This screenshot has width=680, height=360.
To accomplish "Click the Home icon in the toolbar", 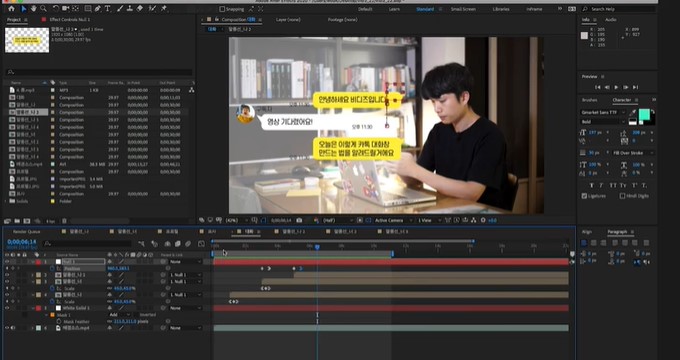I will pos(11,9).
